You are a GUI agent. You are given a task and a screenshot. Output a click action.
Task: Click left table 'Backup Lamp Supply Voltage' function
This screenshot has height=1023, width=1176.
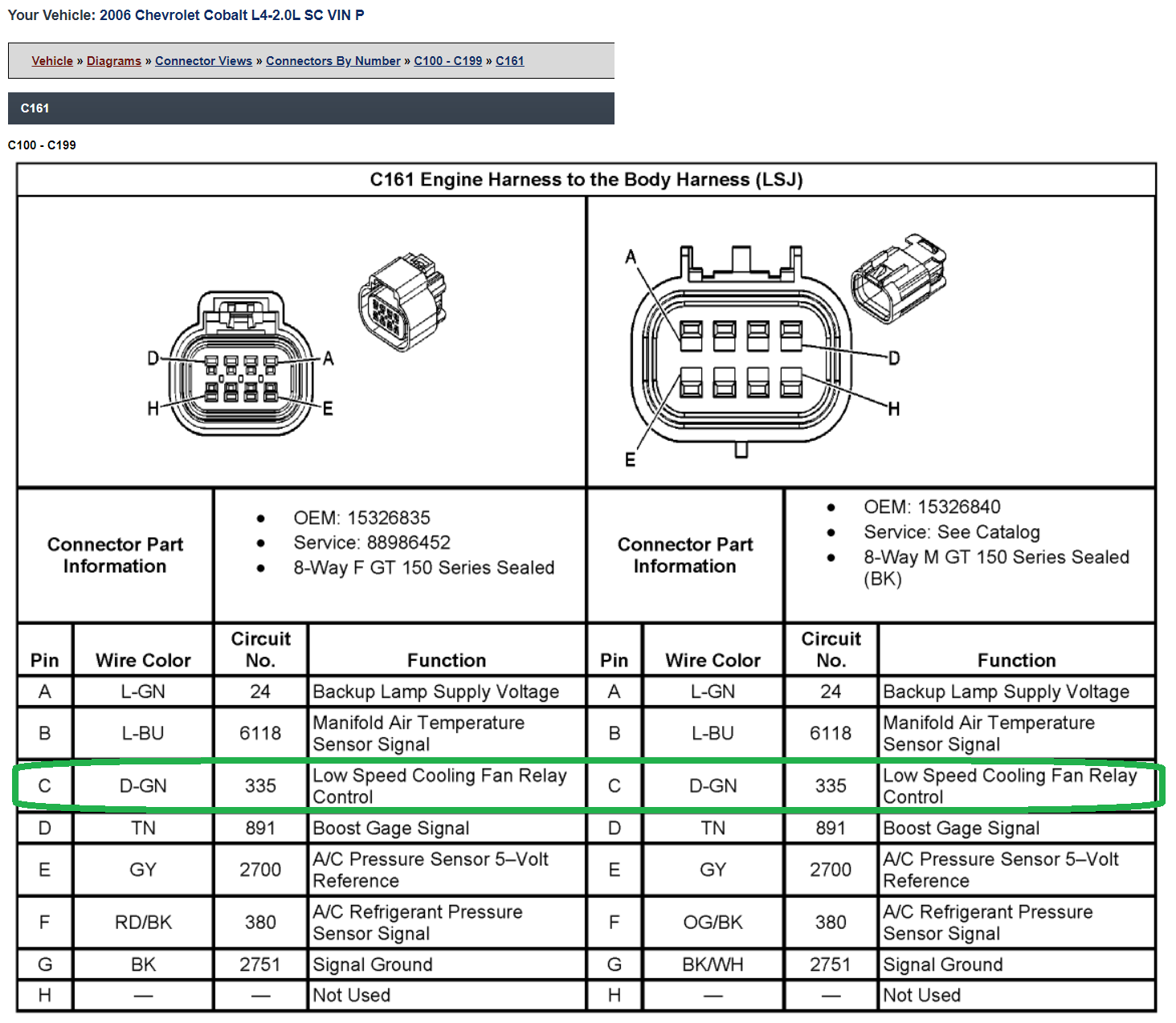(x=436, y=691)
